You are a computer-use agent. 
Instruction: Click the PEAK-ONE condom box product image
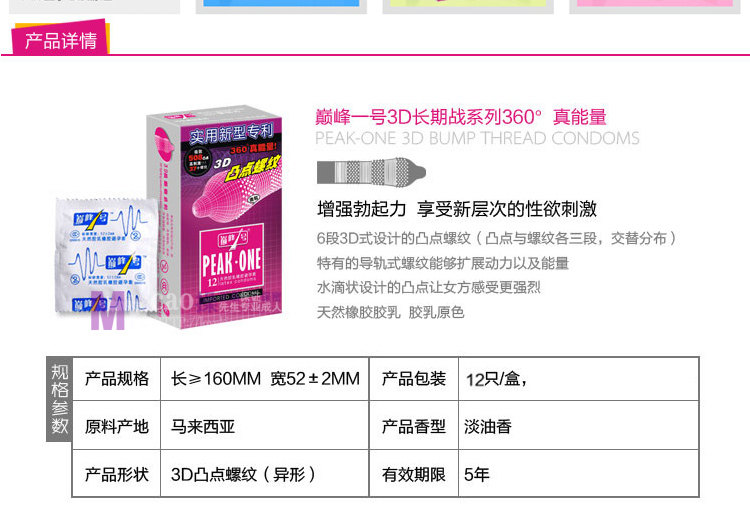[215, 217]
